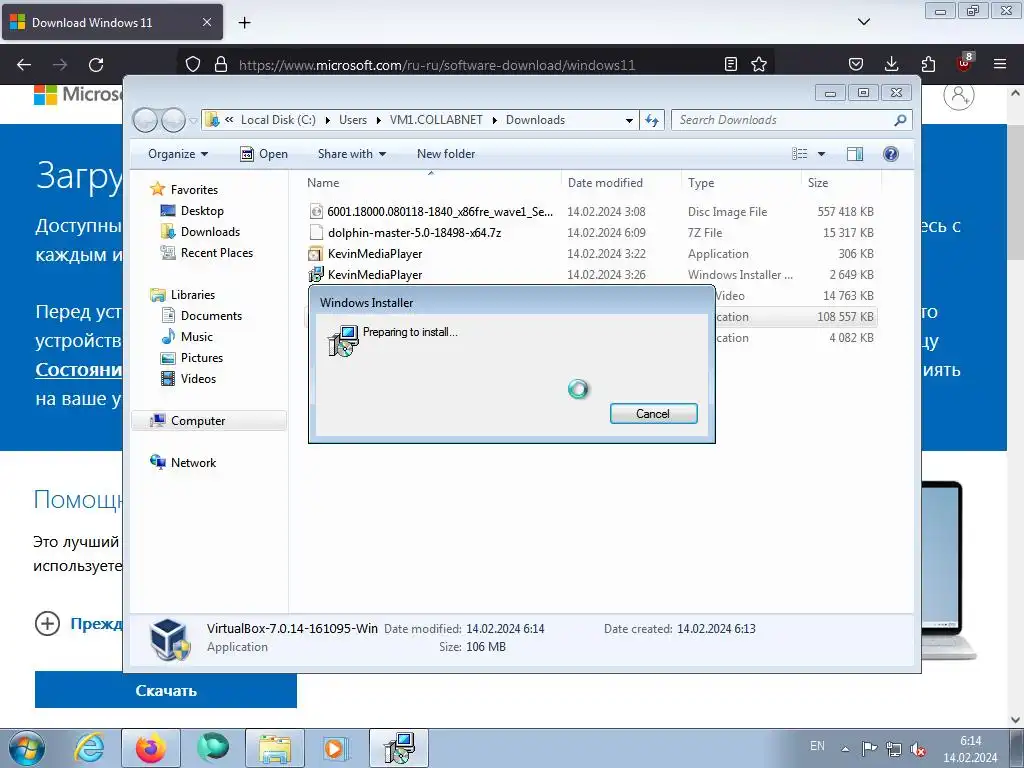This screenshot has width=1024, height=768.
Task: Open the Share with dropdown
Action: pyautogui.click(x=351, y=154)
